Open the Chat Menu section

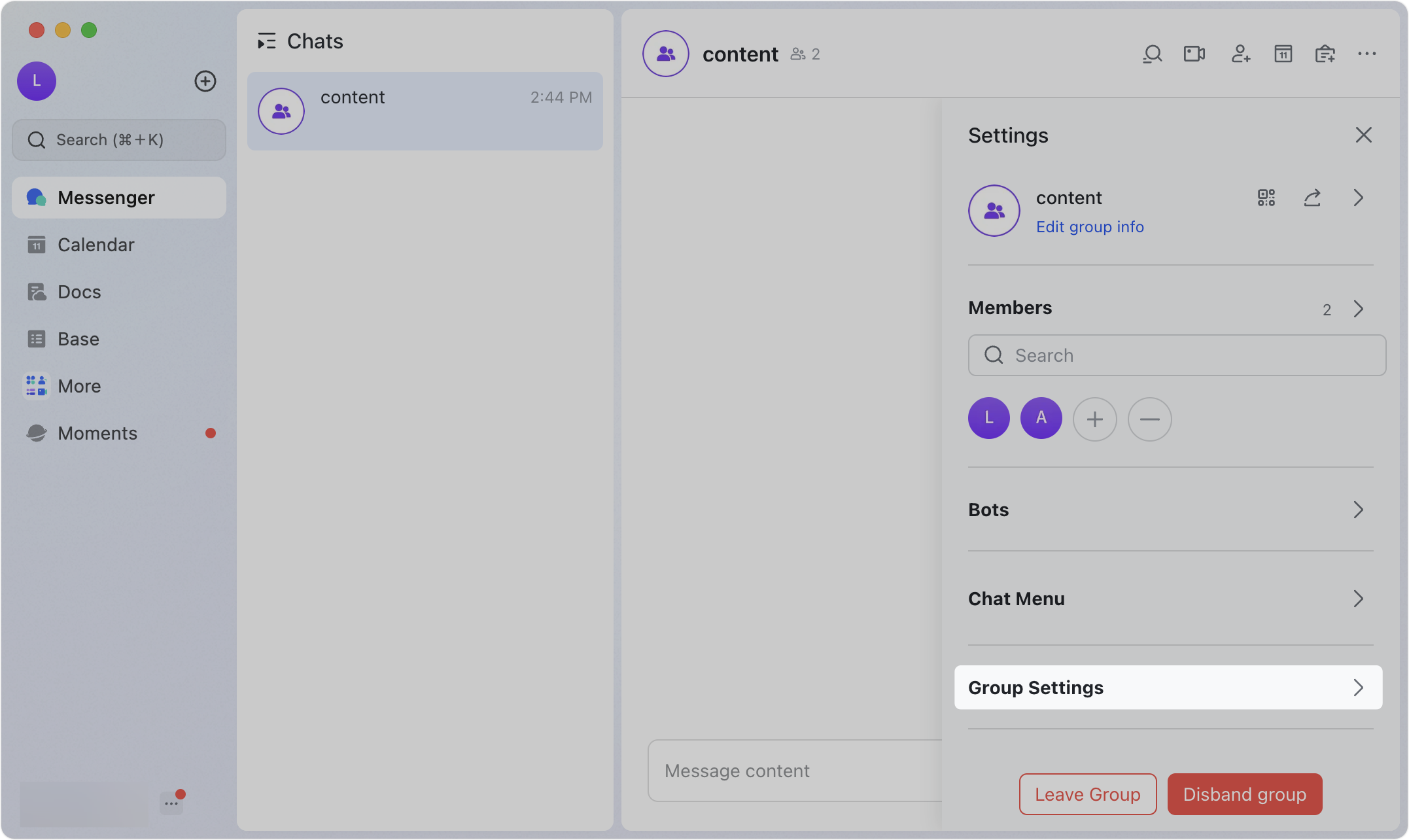click(1170, 599)
